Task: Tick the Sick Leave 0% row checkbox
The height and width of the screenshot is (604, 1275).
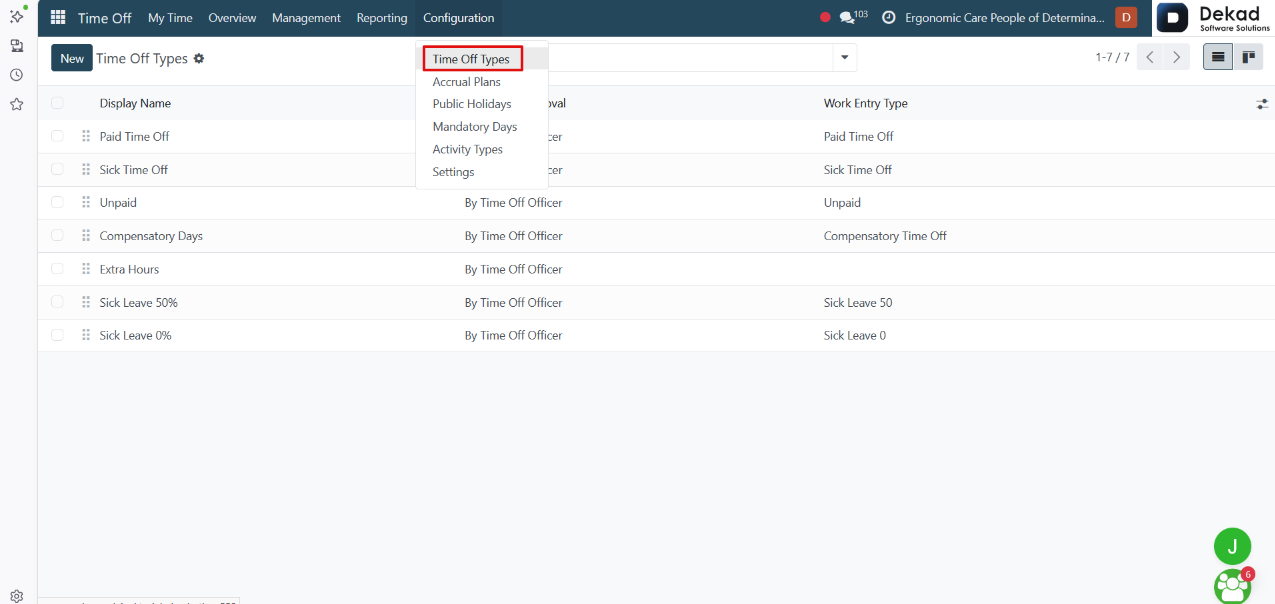Action: (57, 335)
